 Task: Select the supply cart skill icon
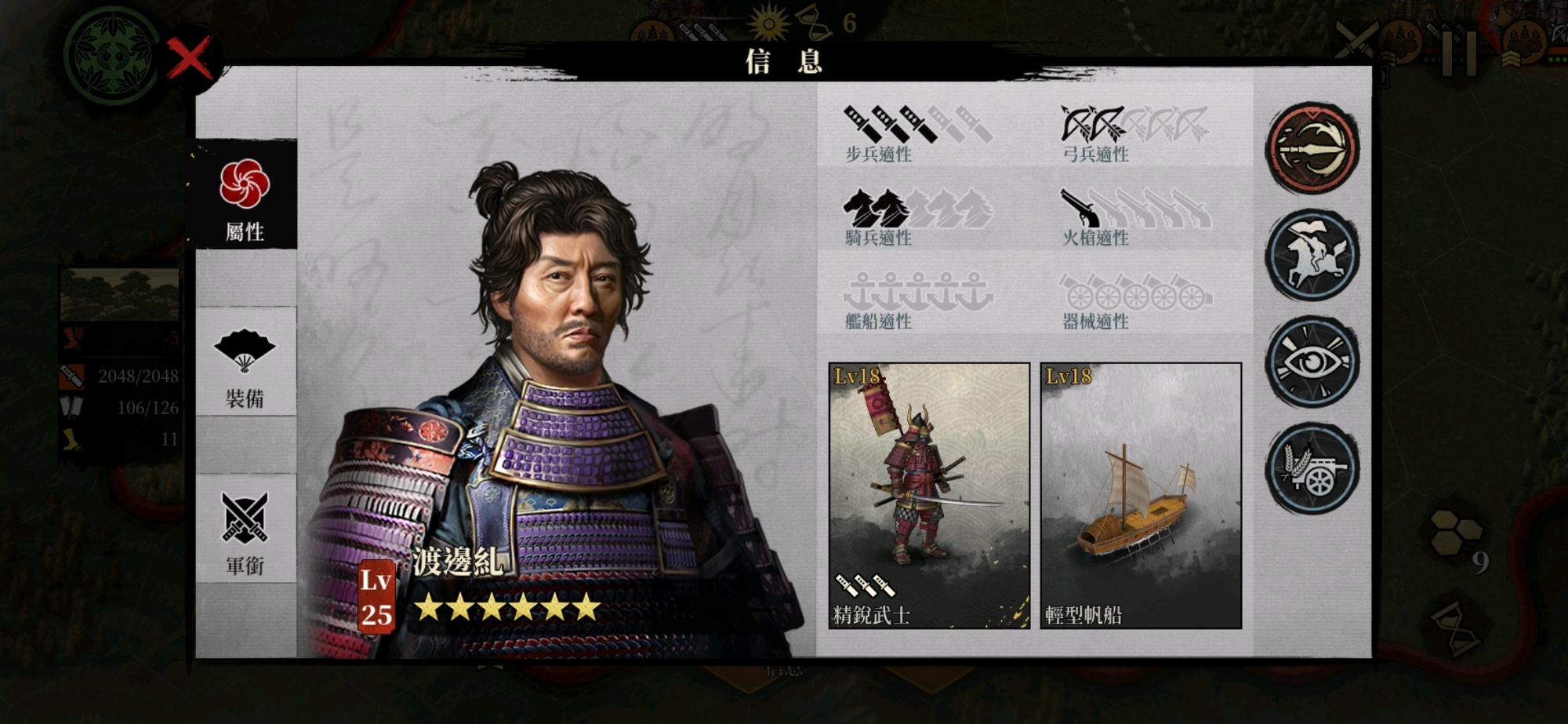[x=1312, y=468]
